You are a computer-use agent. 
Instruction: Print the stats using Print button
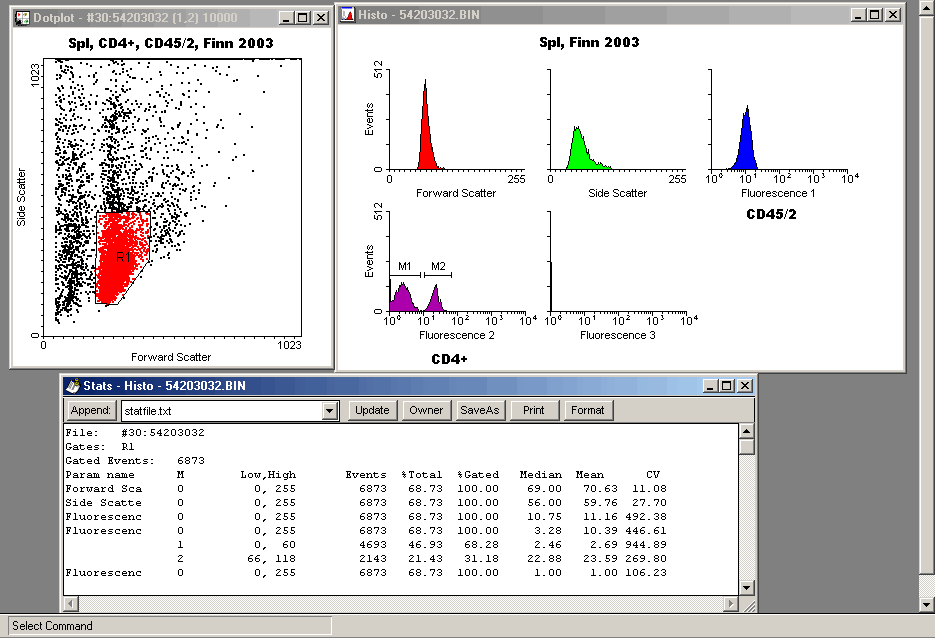pyautogui.click(x=534, y=410)
